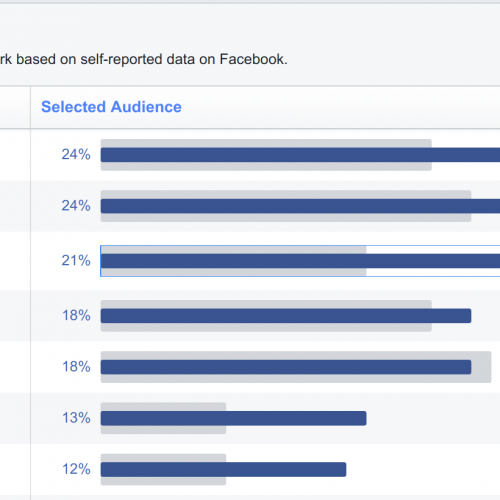Select blue bar in the first 24% row
The width and height of the screenshot is (500, 500).
300,155
